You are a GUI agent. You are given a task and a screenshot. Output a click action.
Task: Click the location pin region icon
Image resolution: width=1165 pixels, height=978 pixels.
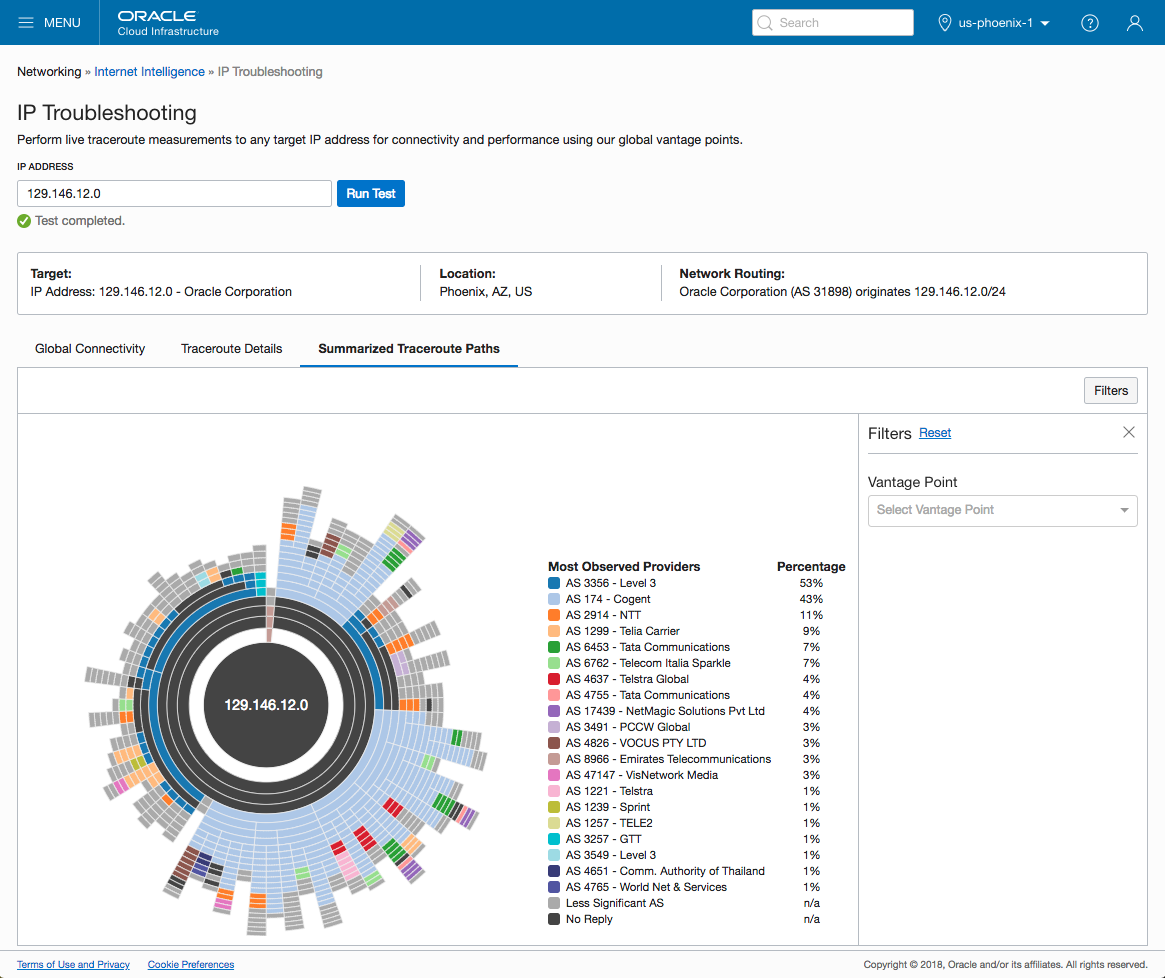click(944, 23)
